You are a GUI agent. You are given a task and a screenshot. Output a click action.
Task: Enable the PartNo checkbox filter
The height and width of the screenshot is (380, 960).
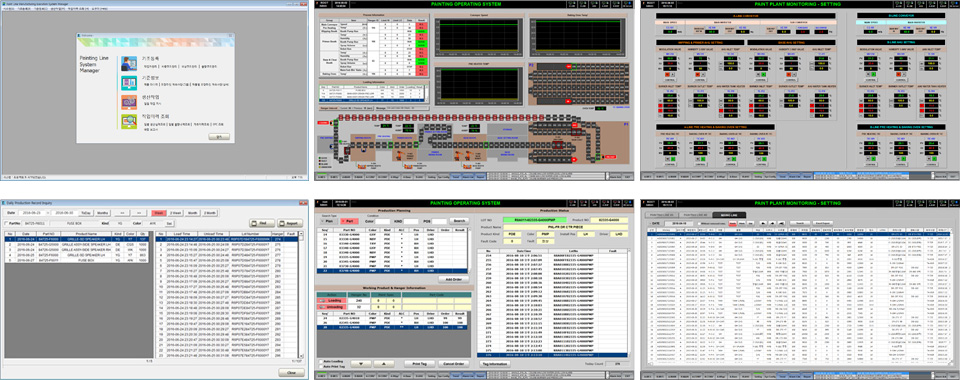[6, 223]
